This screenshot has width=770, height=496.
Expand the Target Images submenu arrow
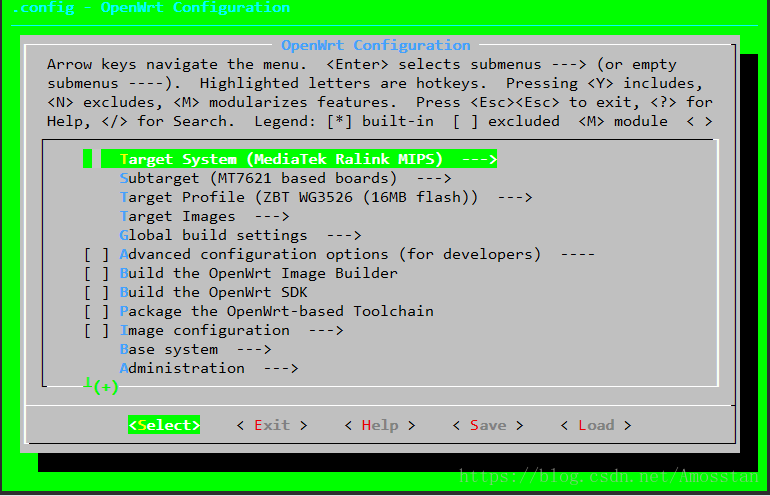[272, 217]
